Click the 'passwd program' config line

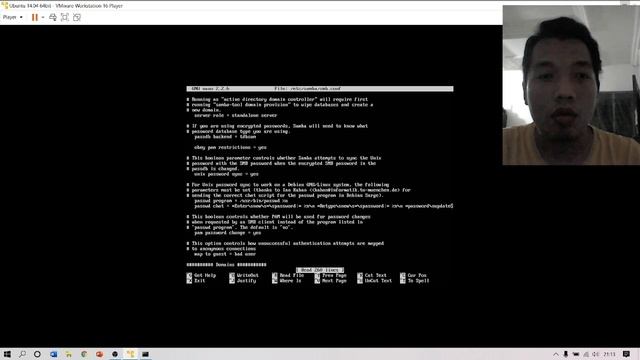241,201
